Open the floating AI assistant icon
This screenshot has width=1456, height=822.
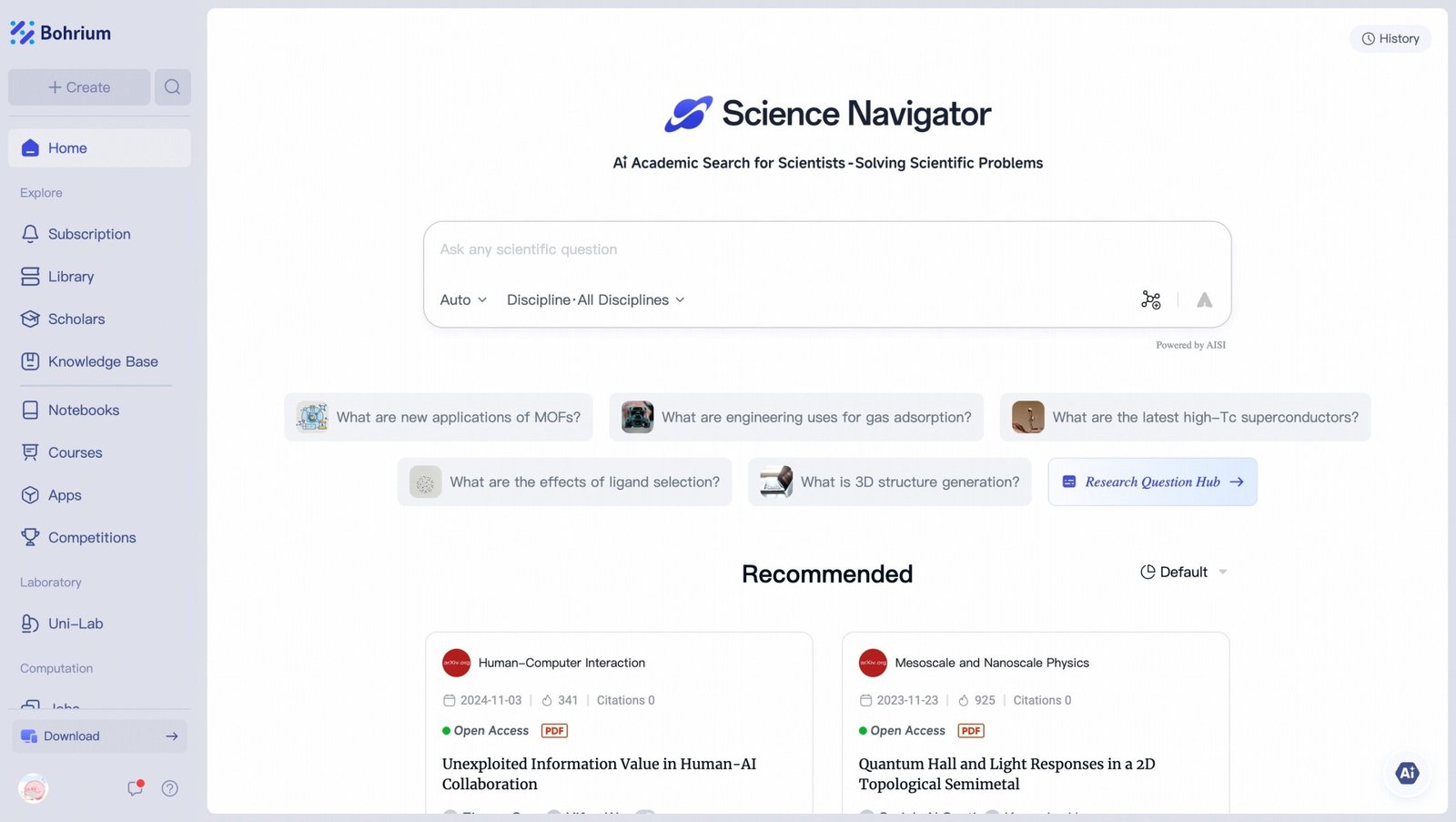(x=1407, y=773)
